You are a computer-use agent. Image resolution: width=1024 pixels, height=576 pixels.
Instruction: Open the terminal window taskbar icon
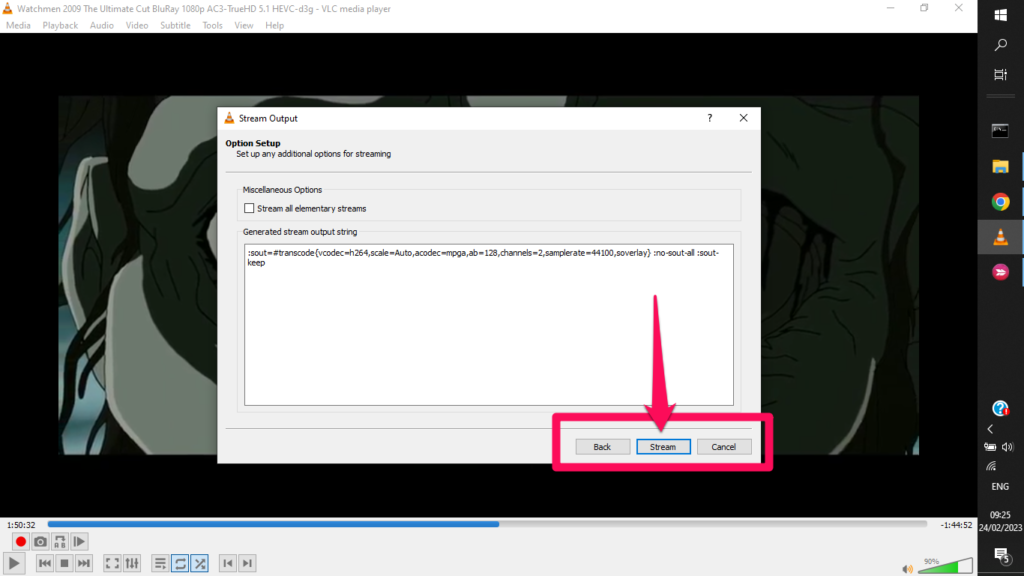click(x=1000, y=131)
